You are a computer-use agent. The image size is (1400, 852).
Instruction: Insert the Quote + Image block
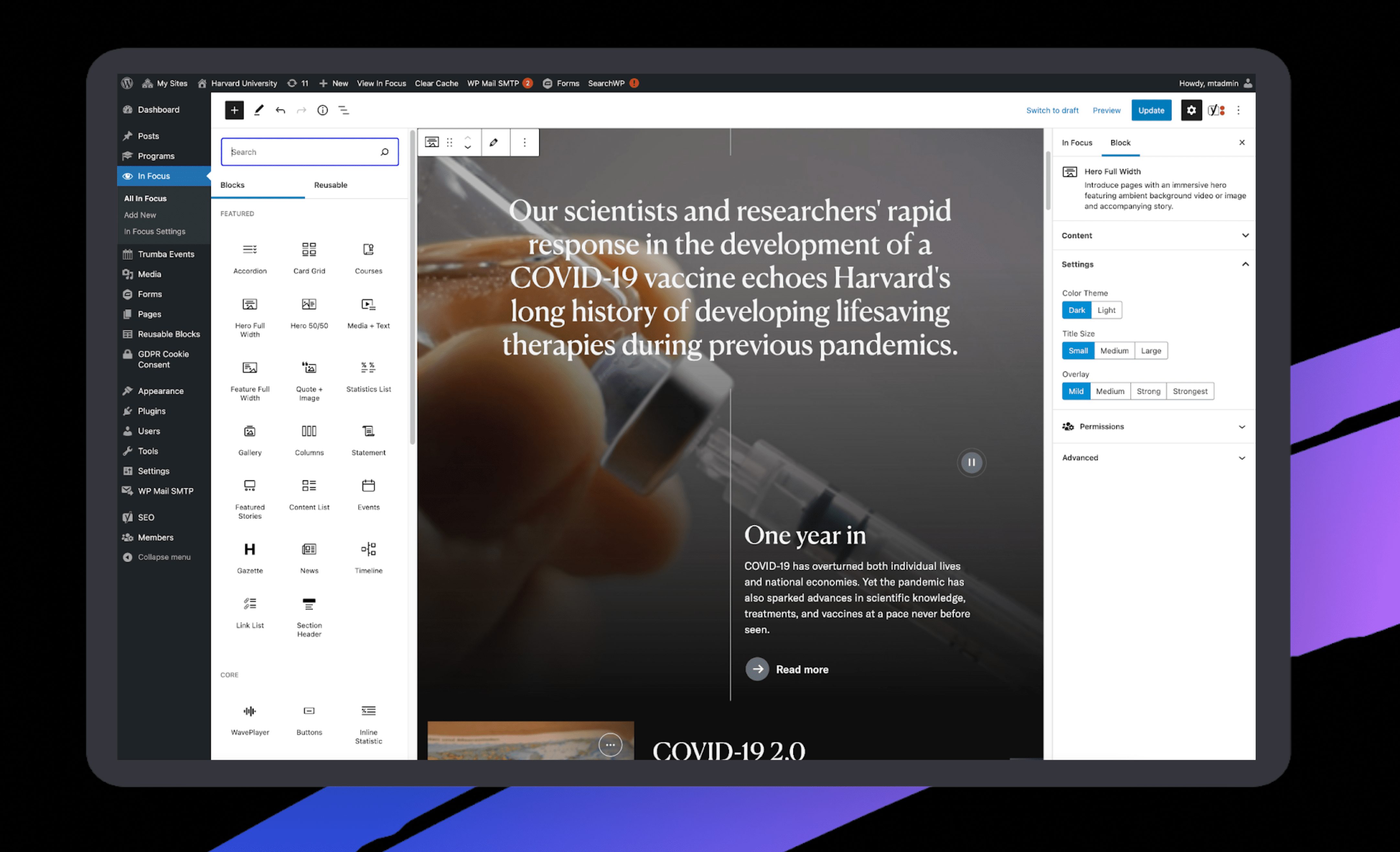click(x=309, y=381)
